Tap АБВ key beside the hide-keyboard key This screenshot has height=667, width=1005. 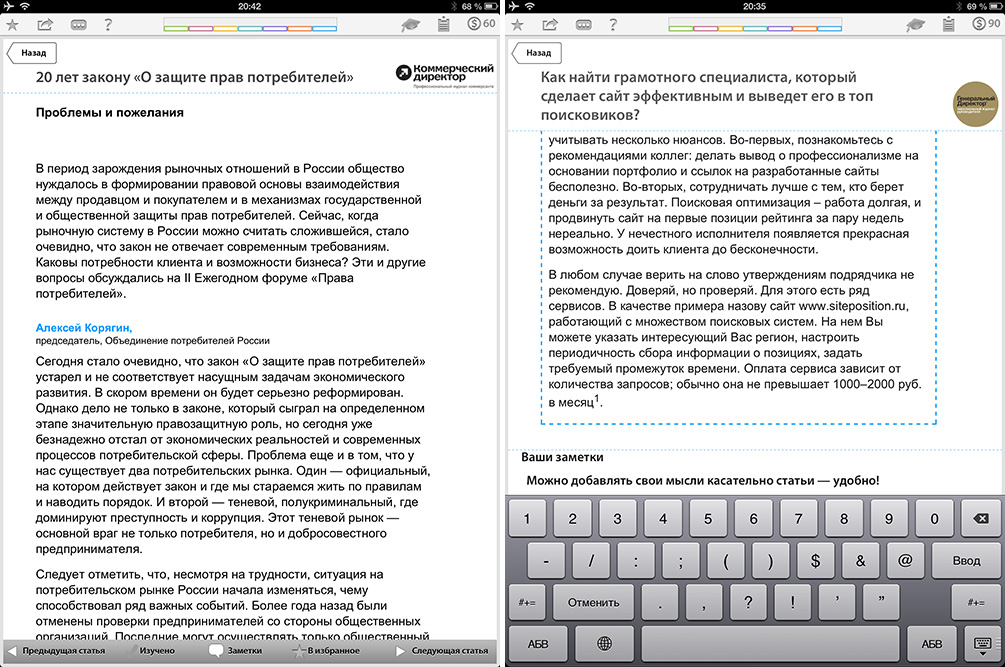[931, 644]
